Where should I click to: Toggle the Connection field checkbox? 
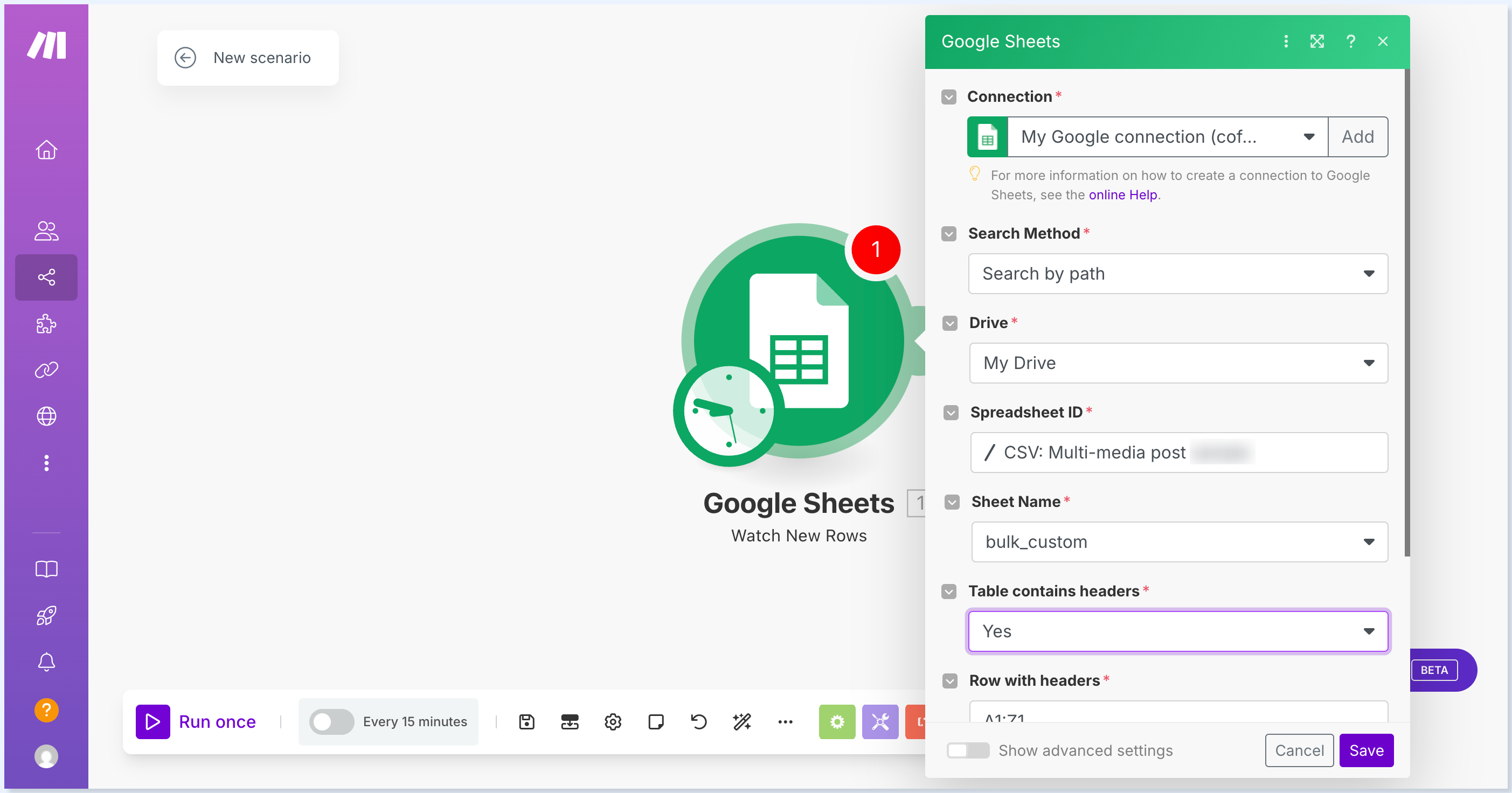pyautogui.click(x=948, y=97)
